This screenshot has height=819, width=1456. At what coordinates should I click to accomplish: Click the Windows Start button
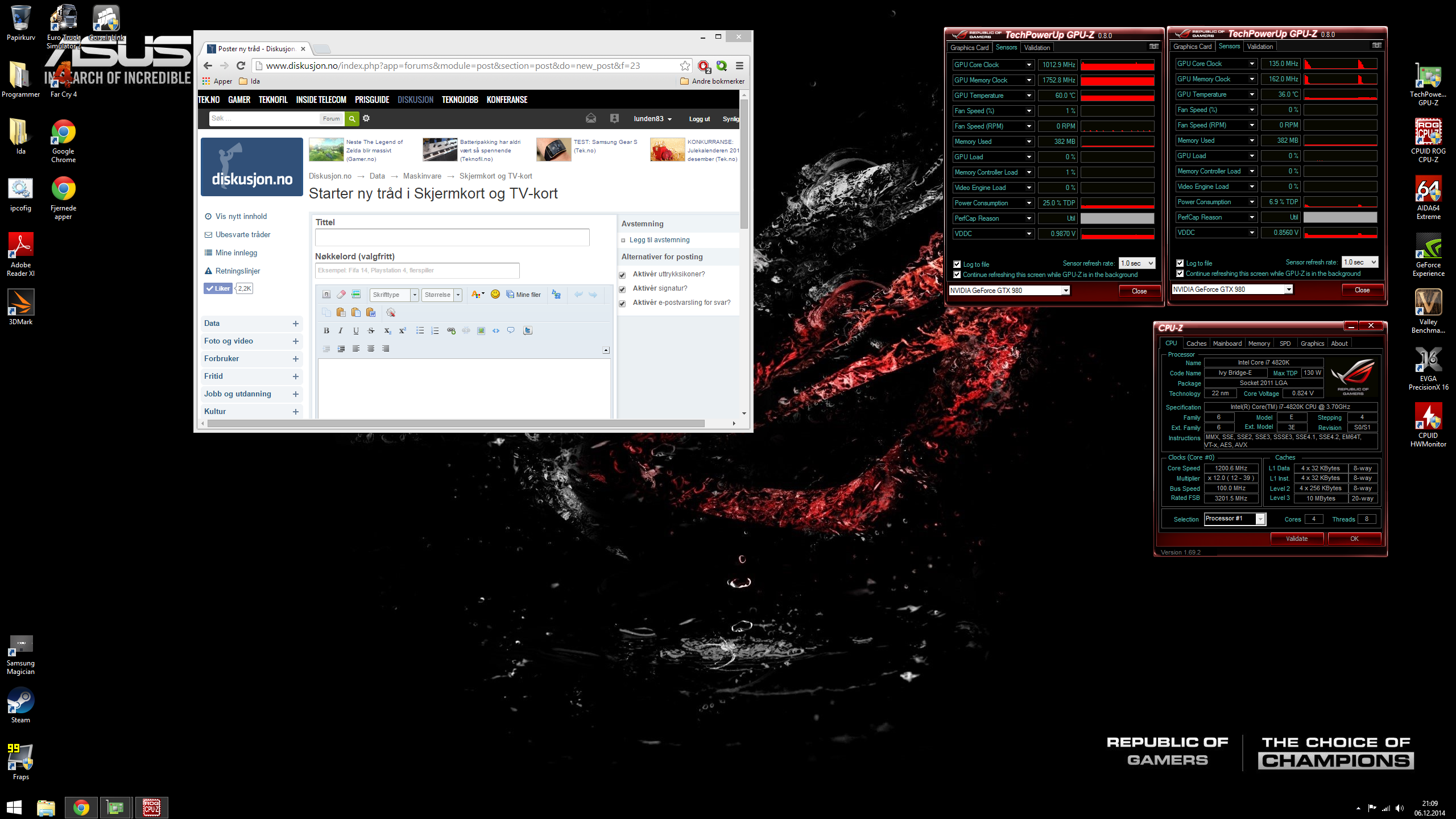click(14, 807)
